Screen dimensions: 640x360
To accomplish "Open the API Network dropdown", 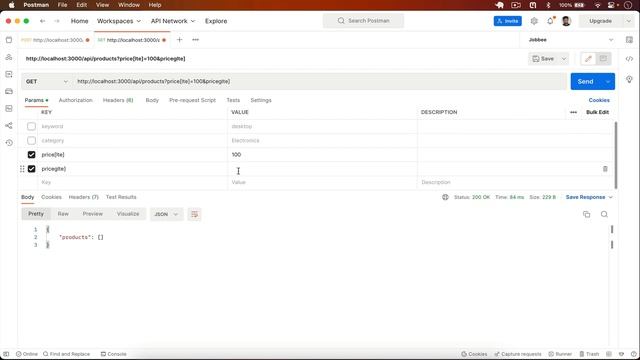I will click(173, 21).
